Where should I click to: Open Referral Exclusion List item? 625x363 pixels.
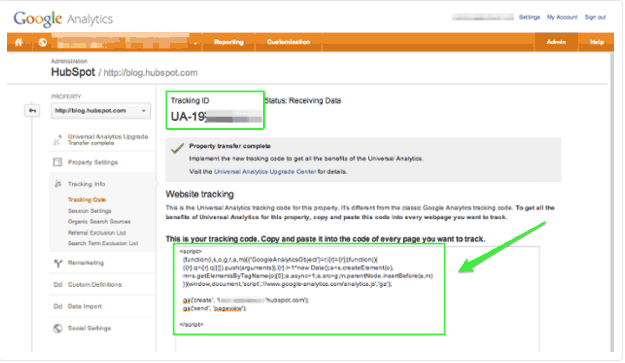(97, 233)
